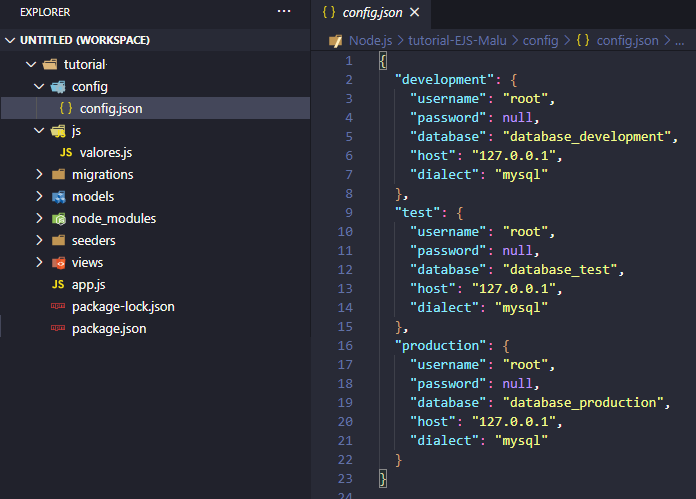The image size is (696, 499).
Task: Click the braces icon in the breadcrumb
Action: (x=583, y=40)
